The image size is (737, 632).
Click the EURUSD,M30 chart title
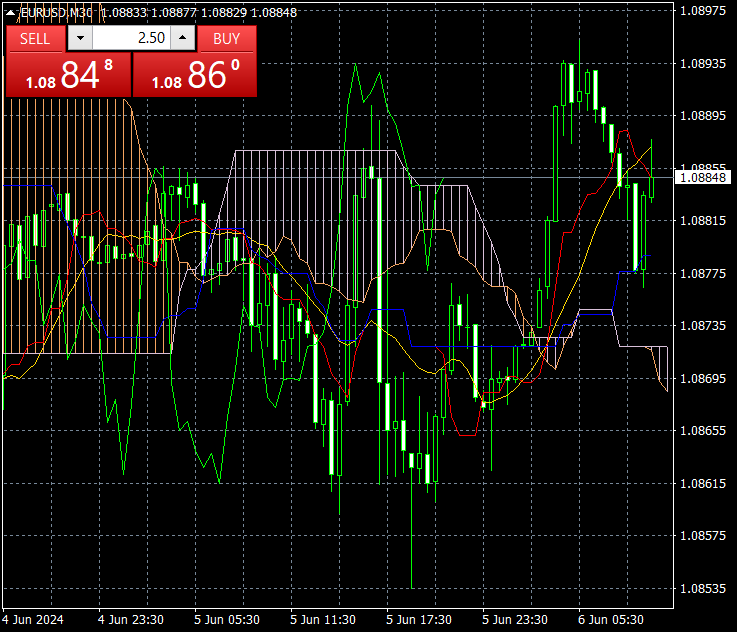[x=56, y=13]
